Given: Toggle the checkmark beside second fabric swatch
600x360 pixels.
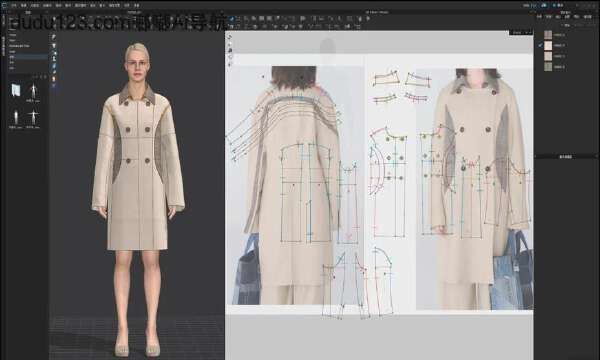Looking at the screenshot, I should (540, 45).
